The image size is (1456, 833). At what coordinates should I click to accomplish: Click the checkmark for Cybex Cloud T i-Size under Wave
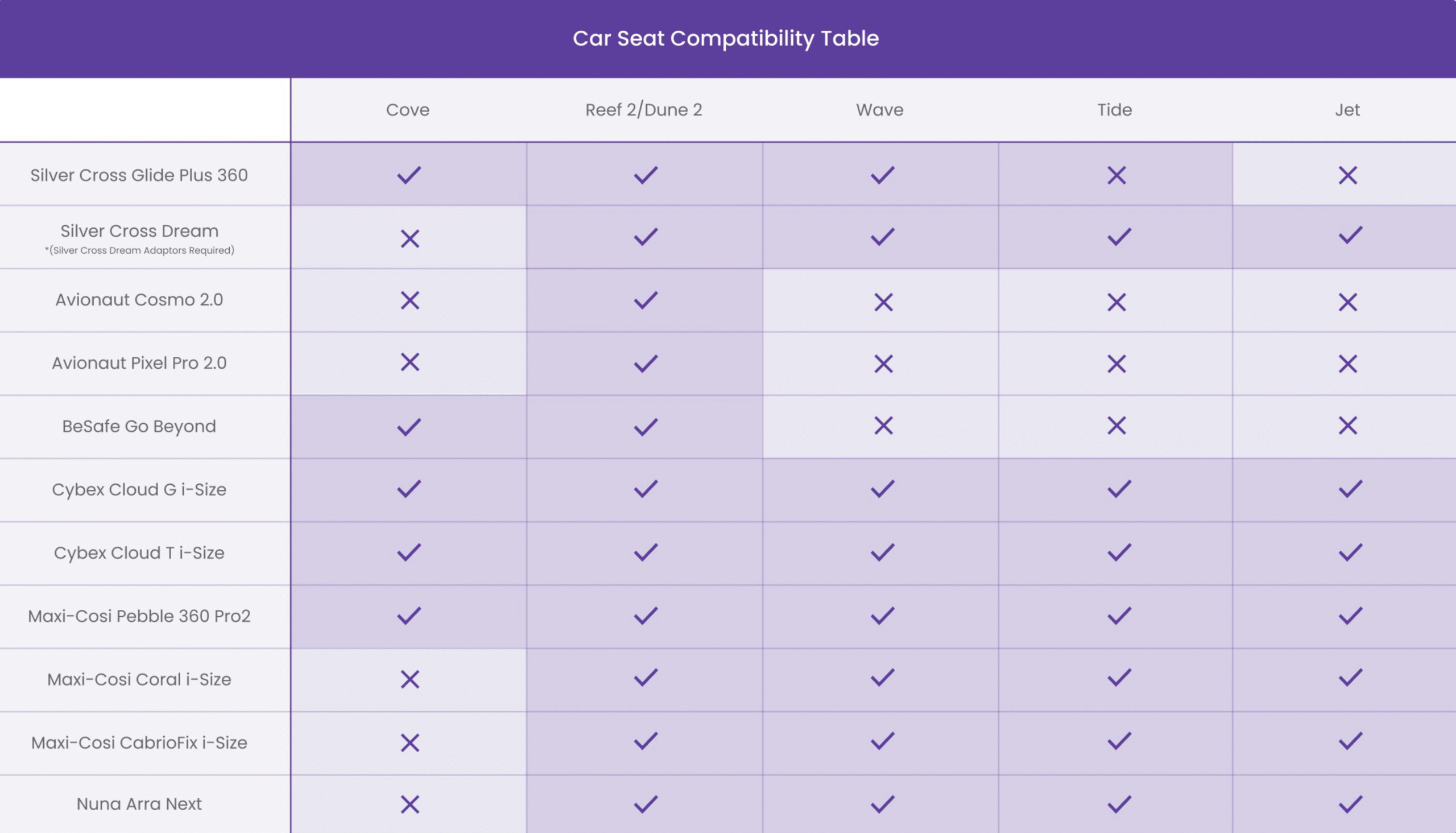[882, 552]
